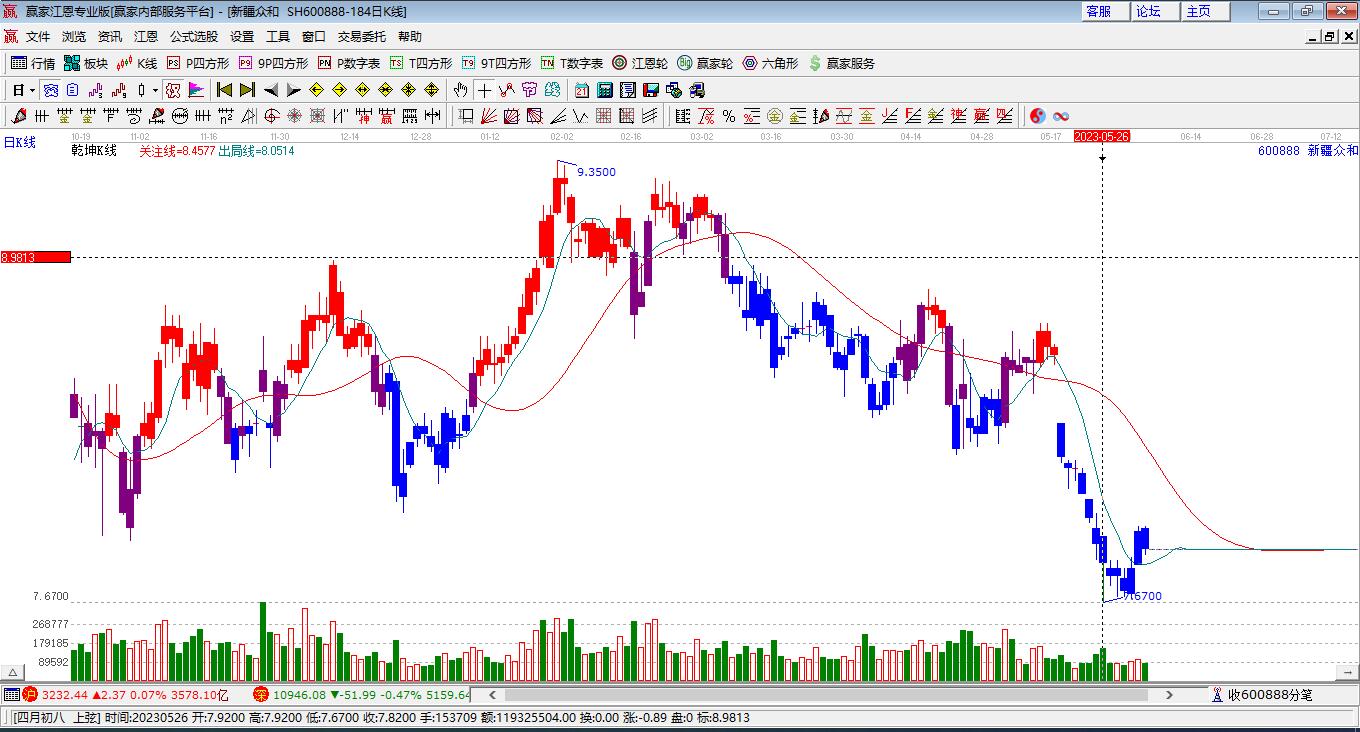This screenshot has width=1360, height=732.
Task: Click the yellow diamond left-arrow icon
Action: 317,90
